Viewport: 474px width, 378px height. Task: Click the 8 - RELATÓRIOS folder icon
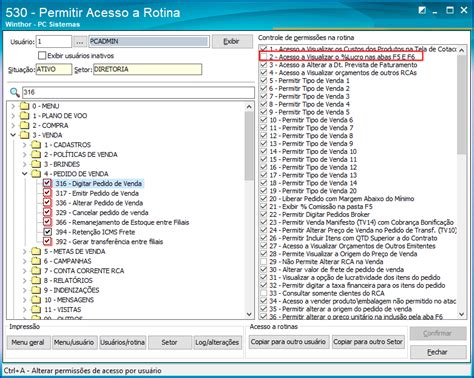(36, 281)
